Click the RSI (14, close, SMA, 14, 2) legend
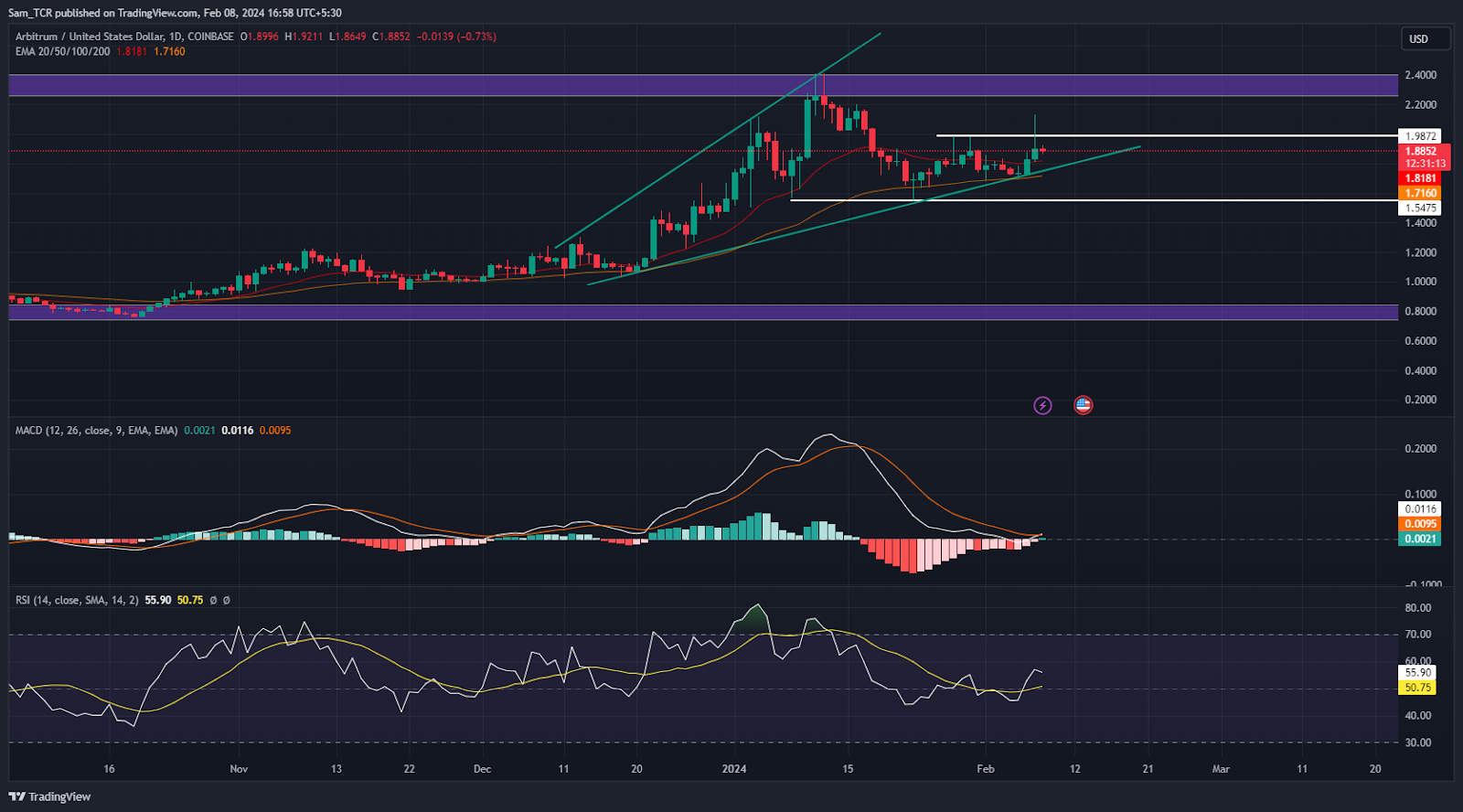Screen dimensions: 1463x812 click(77, 600)
